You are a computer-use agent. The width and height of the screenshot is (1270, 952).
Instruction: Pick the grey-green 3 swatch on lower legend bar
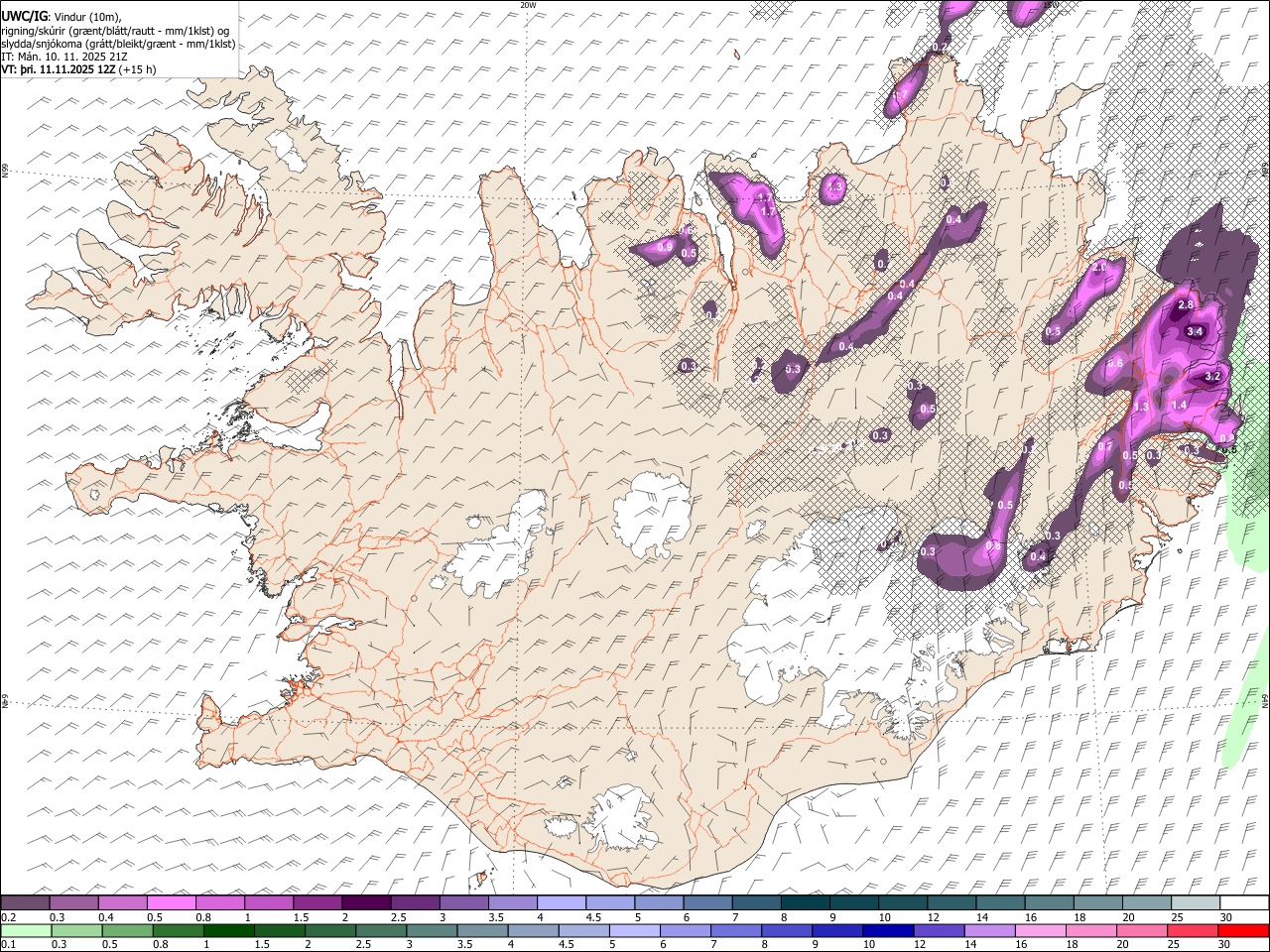[432, 930]
